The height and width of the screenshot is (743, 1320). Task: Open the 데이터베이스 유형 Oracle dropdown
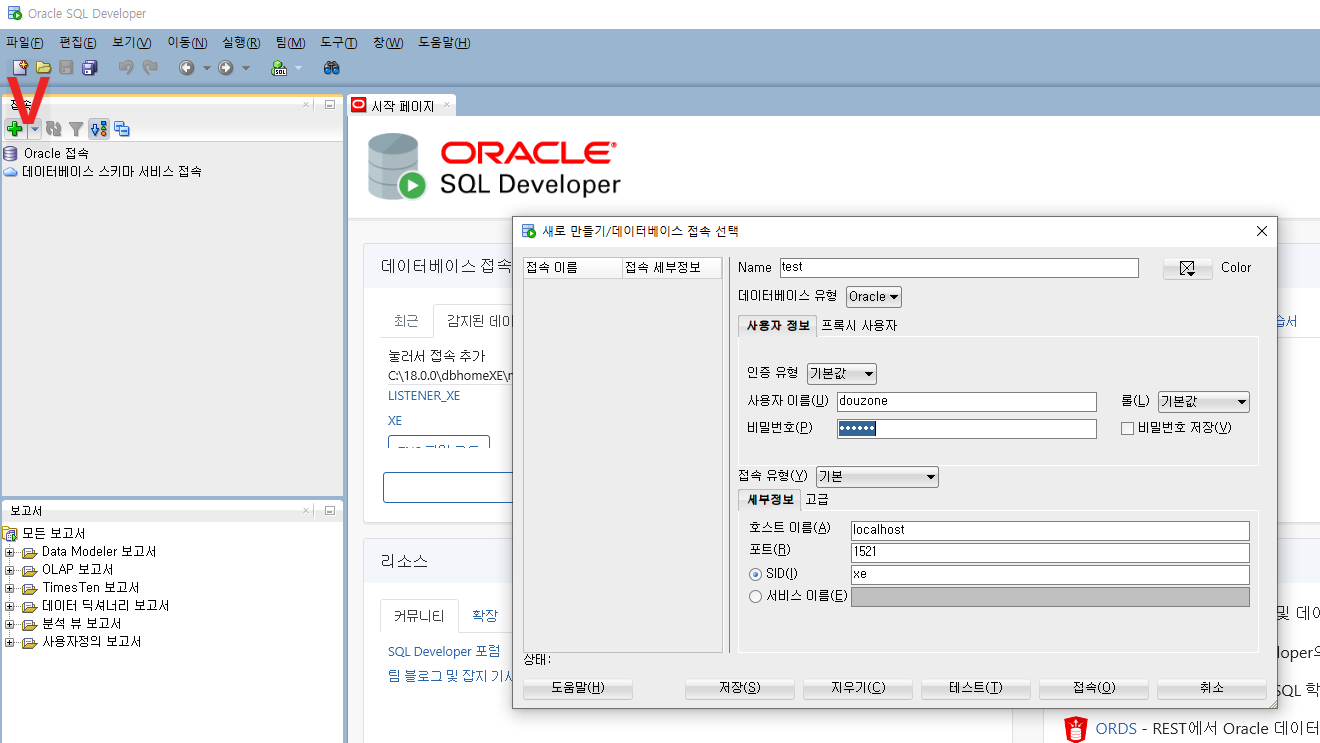click(x=874, y=297)
